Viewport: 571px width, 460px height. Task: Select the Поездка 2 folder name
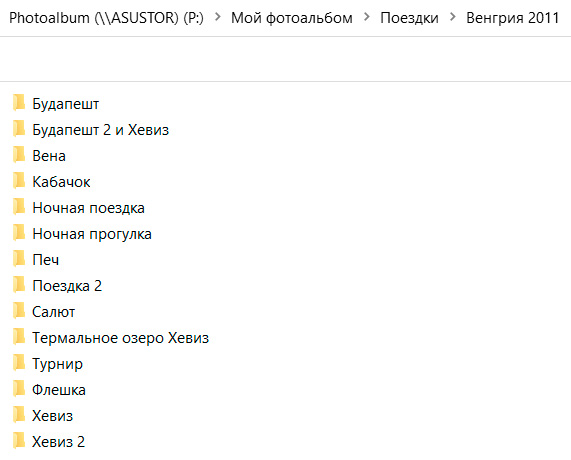[67, 286]
